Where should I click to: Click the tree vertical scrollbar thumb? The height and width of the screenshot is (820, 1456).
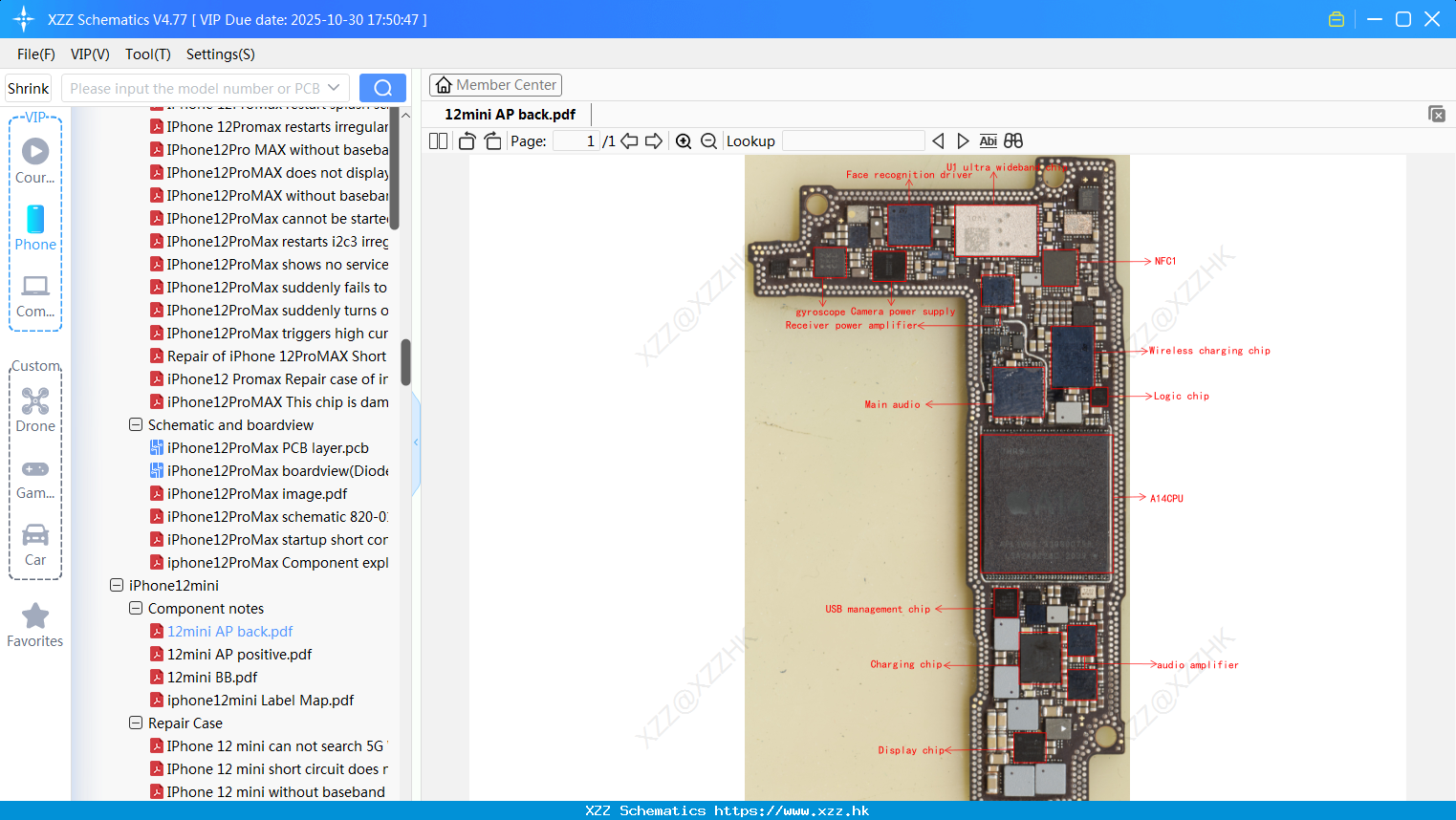click(405, 362)
